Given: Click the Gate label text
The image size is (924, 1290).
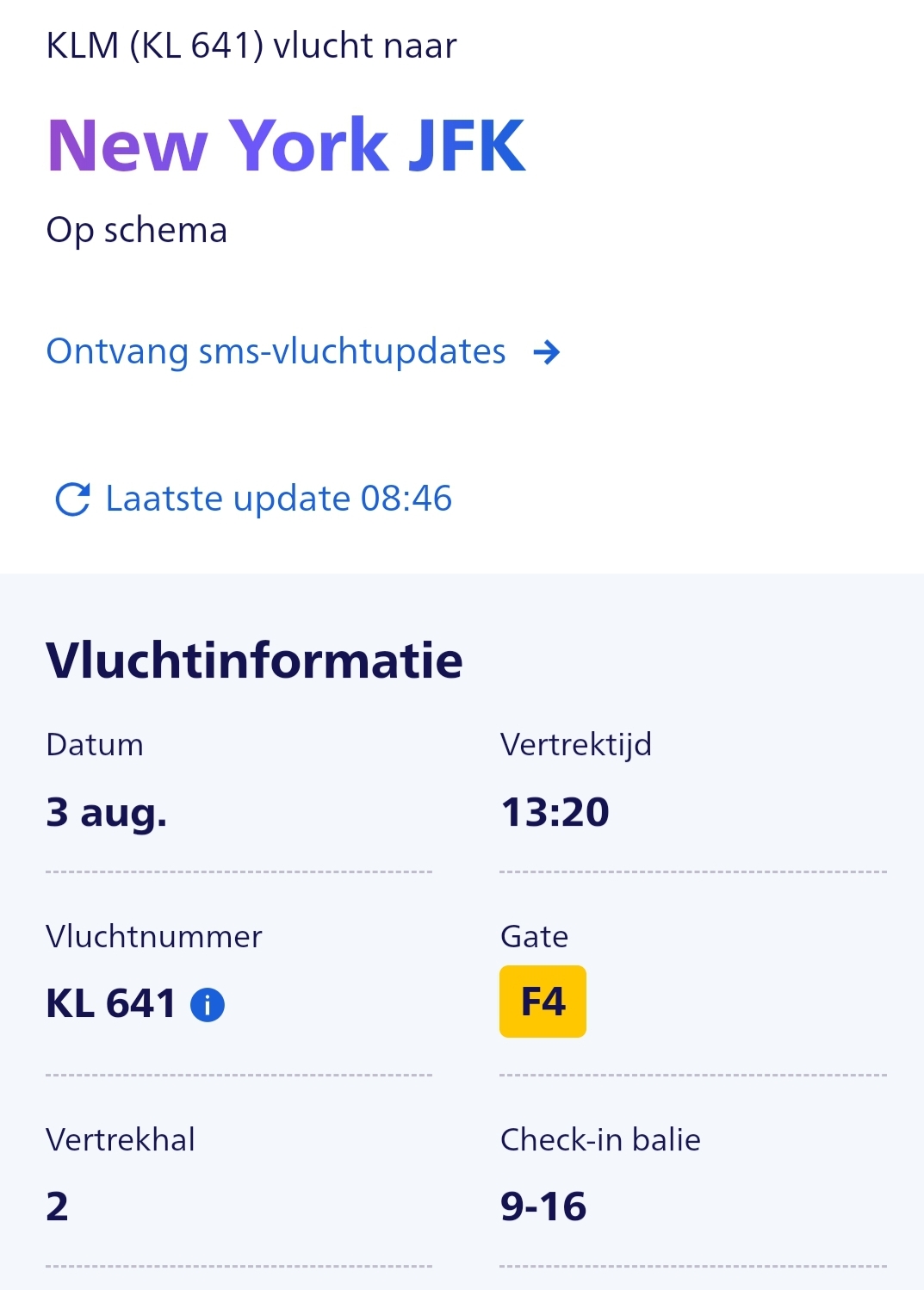Looking at the screenshot, I should (x=534, y=936).
